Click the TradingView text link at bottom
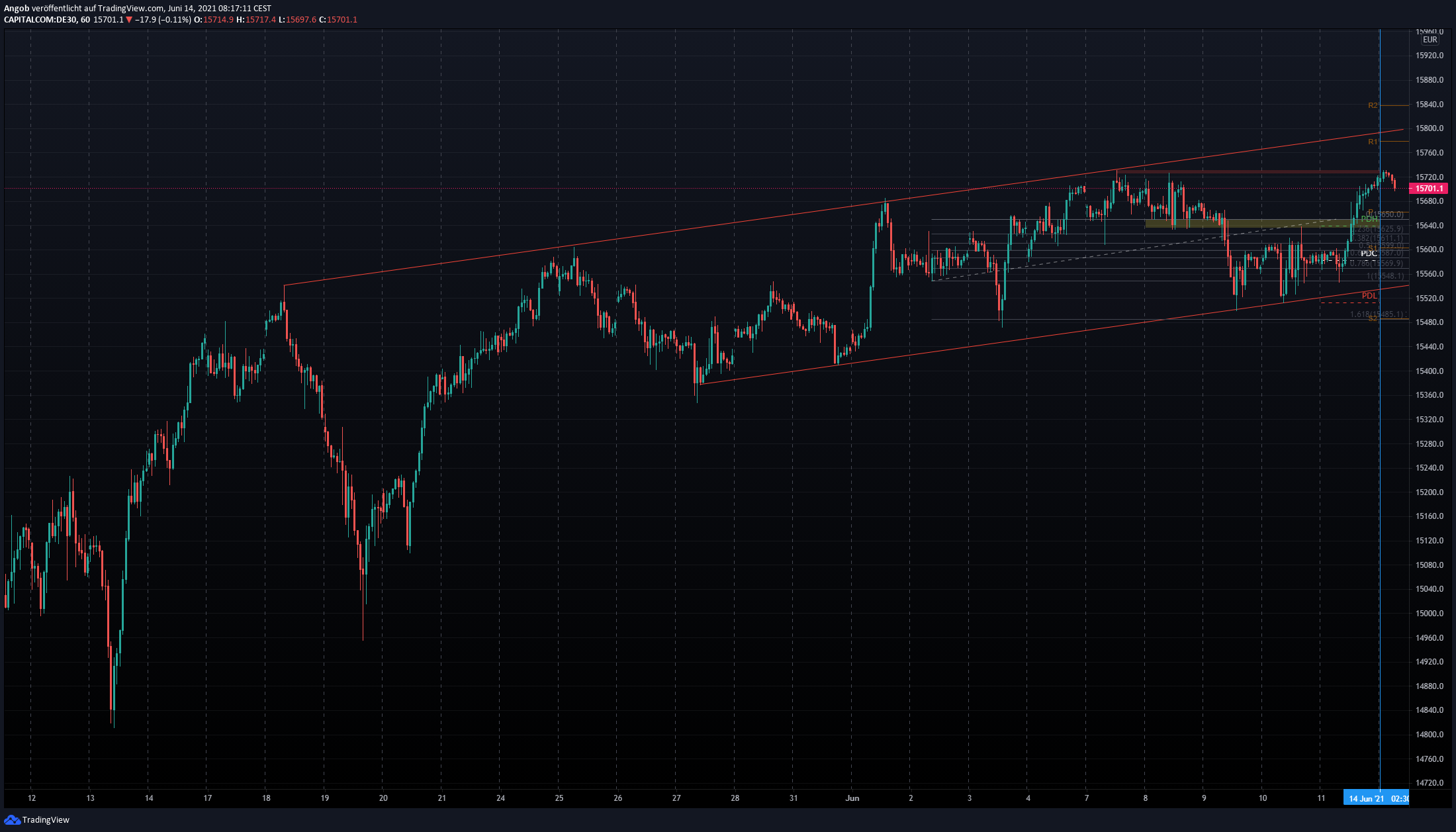The width and height of the screenshot is (1456, 832). [46, 820]
